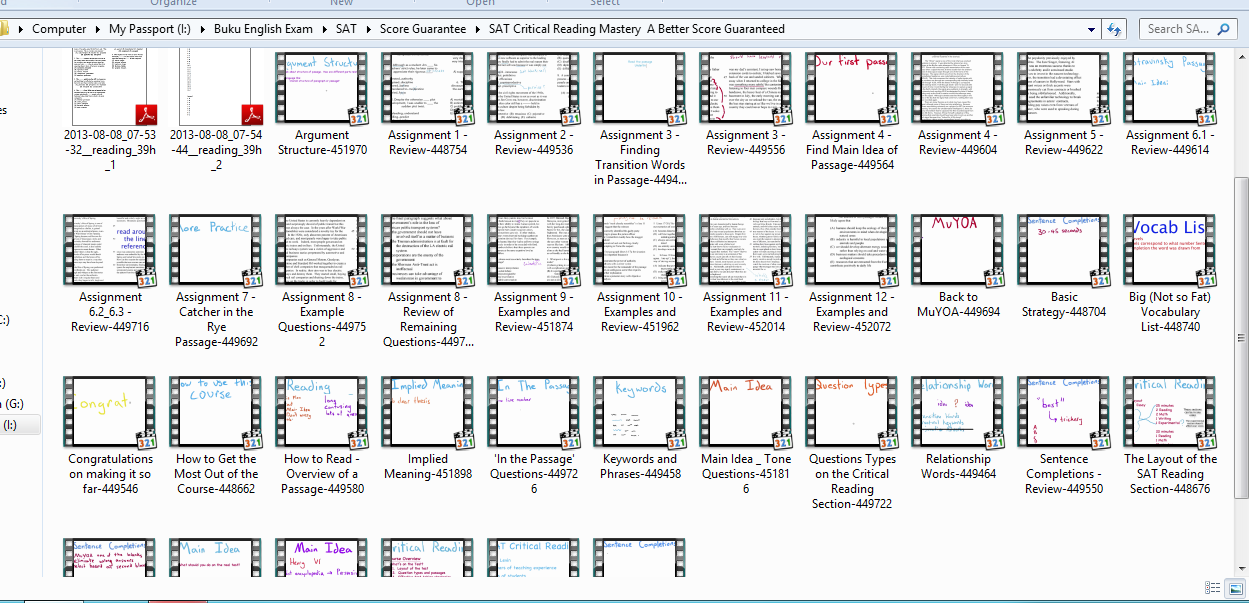Select Assignment 4 - Review-449604 video icon
Image resolution: width=1249 pixels, height=603 pixels.
958,88
